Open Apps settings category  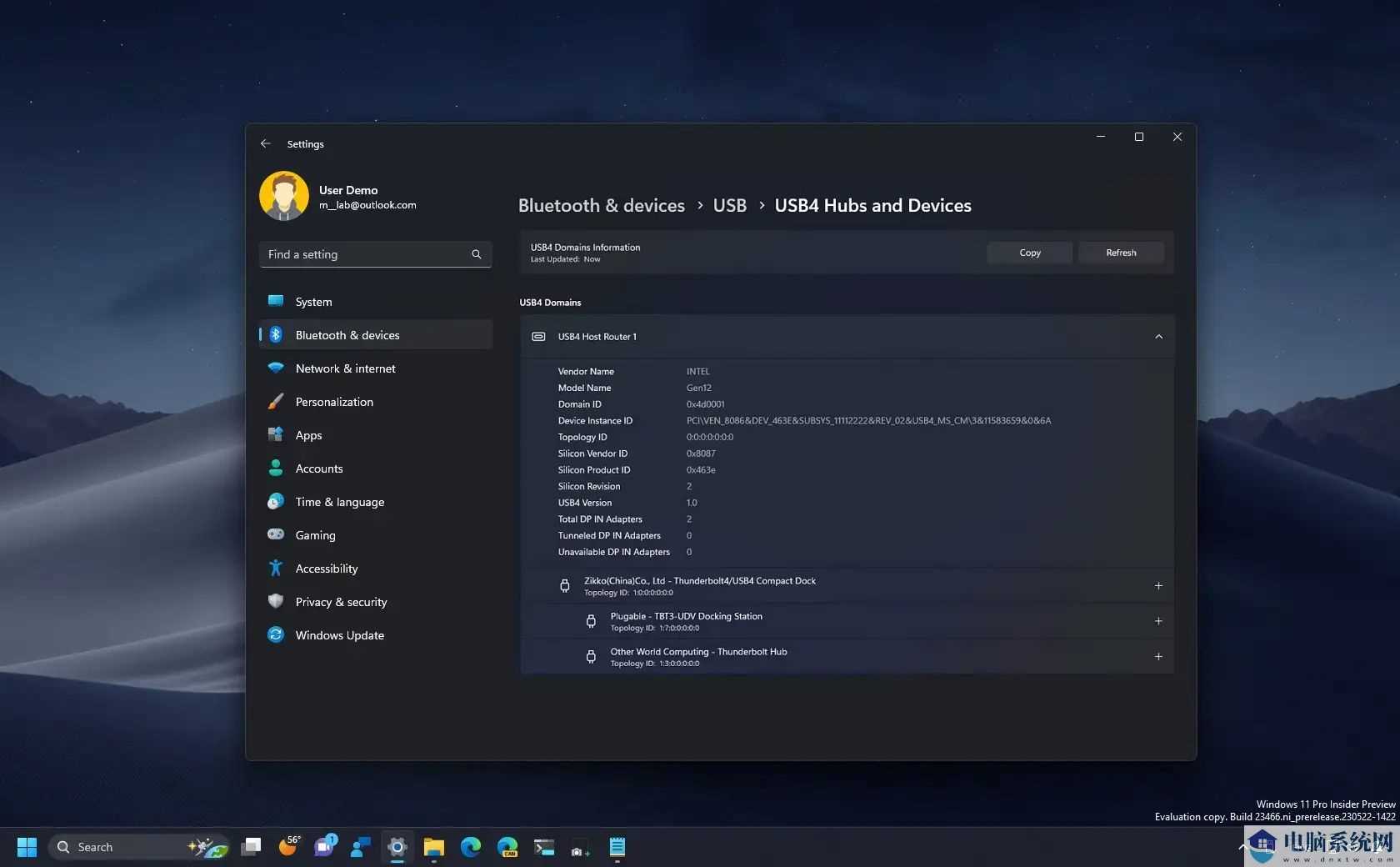[x=376, y=435]
